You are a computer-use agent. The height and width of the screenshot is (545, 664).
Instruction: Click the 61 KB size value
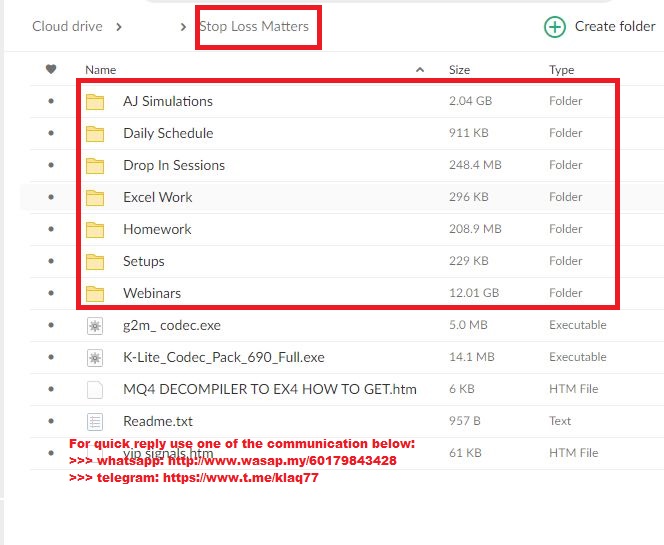point(465,453)
